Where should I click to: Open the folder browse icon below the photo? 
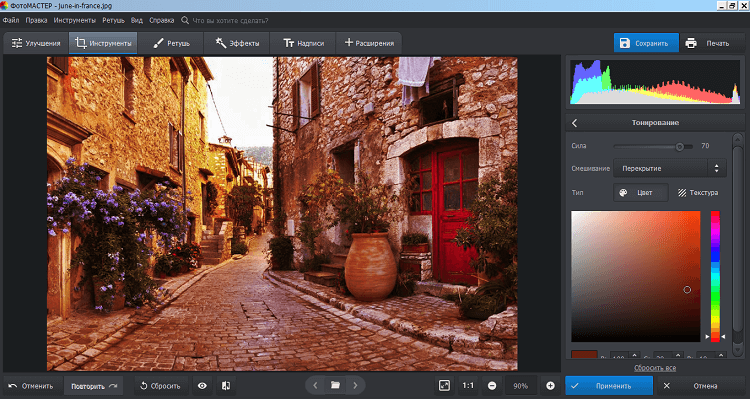tap(336, 385)
